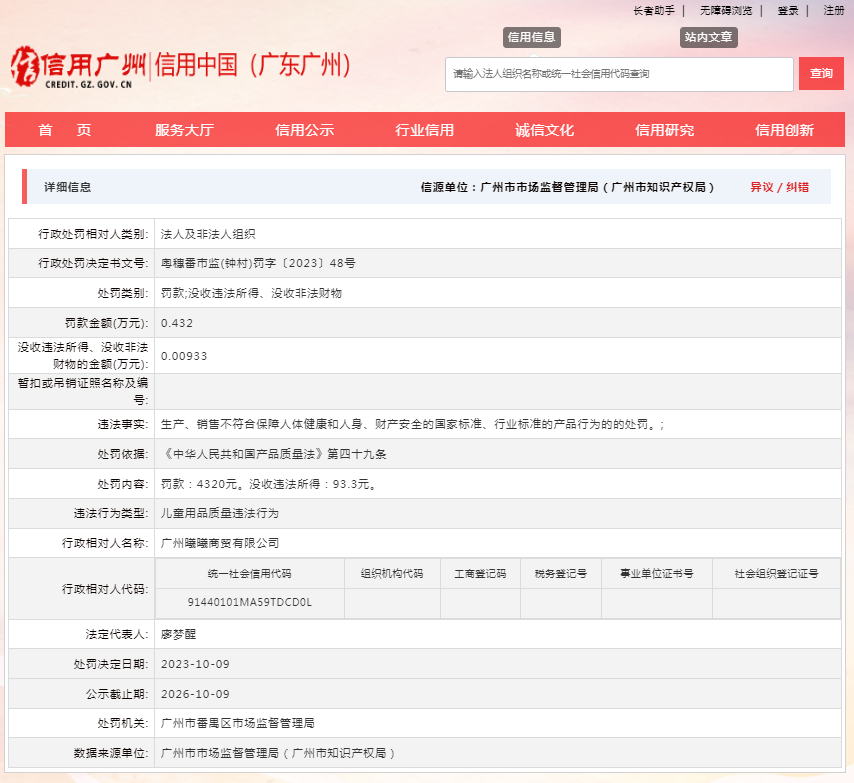Click 登录 login link

788,10
